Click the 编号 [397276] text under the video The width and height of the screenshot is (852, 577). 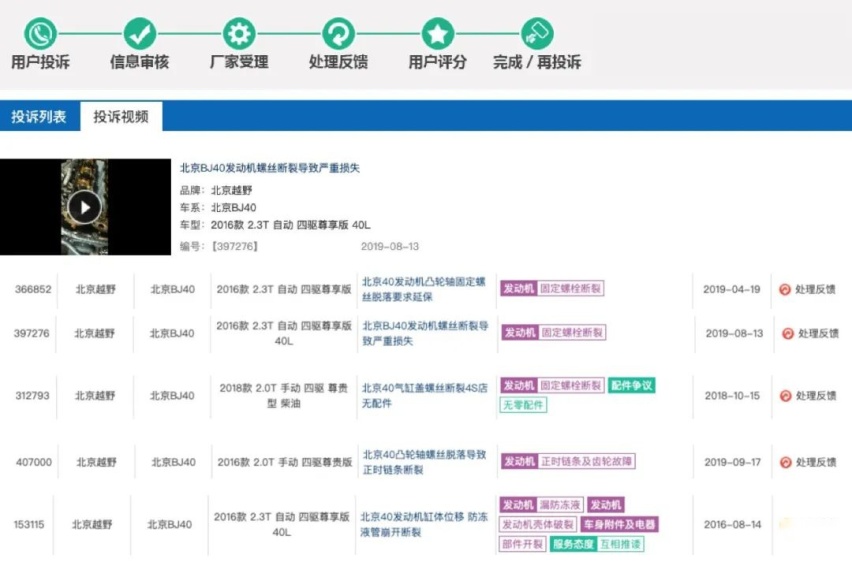[219, 247]
